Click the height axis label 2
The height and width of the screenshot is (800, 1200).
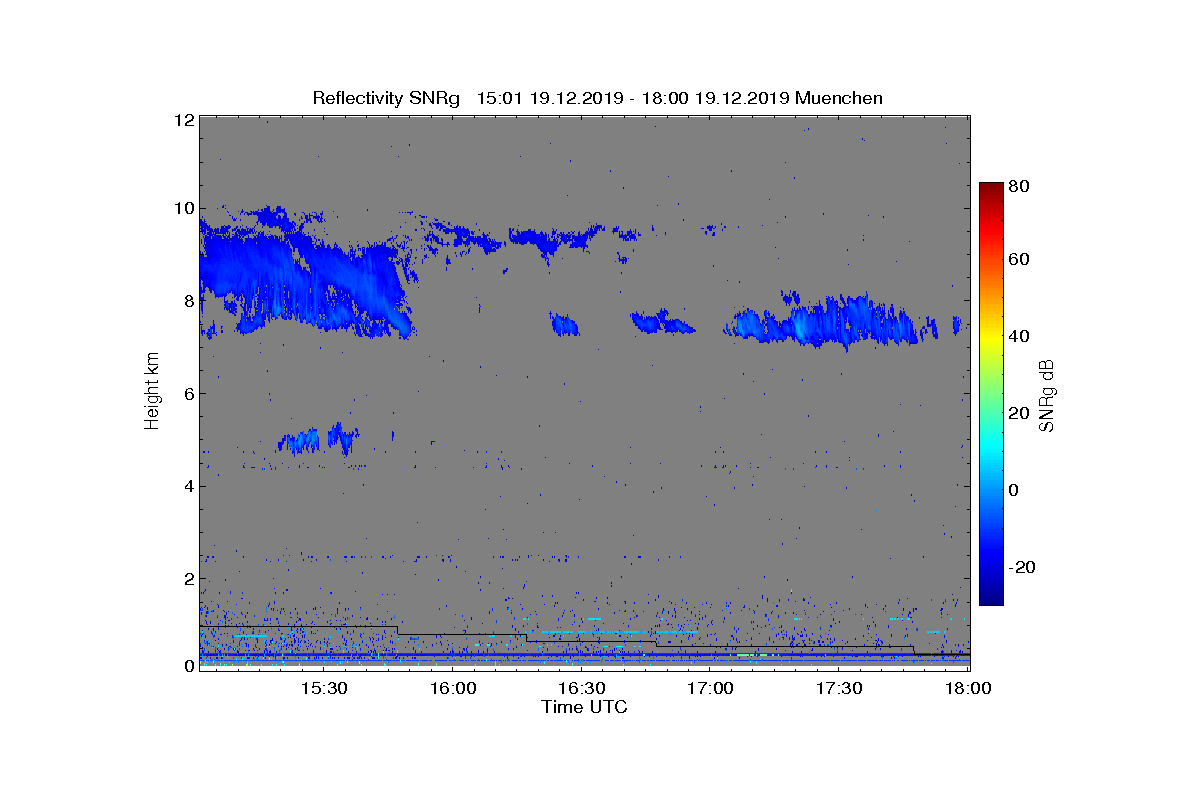point(187,578)
